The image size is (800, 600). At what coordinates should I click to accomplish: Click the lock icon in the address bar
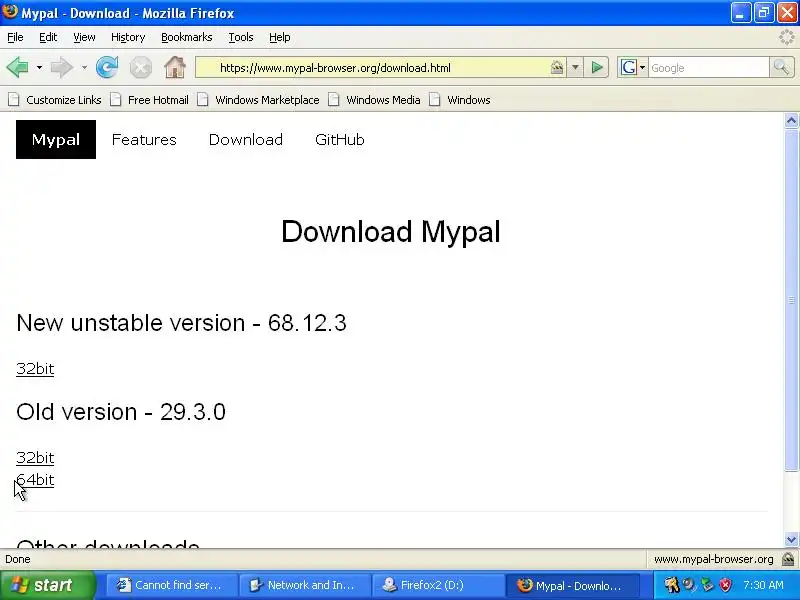click(557, 67)
